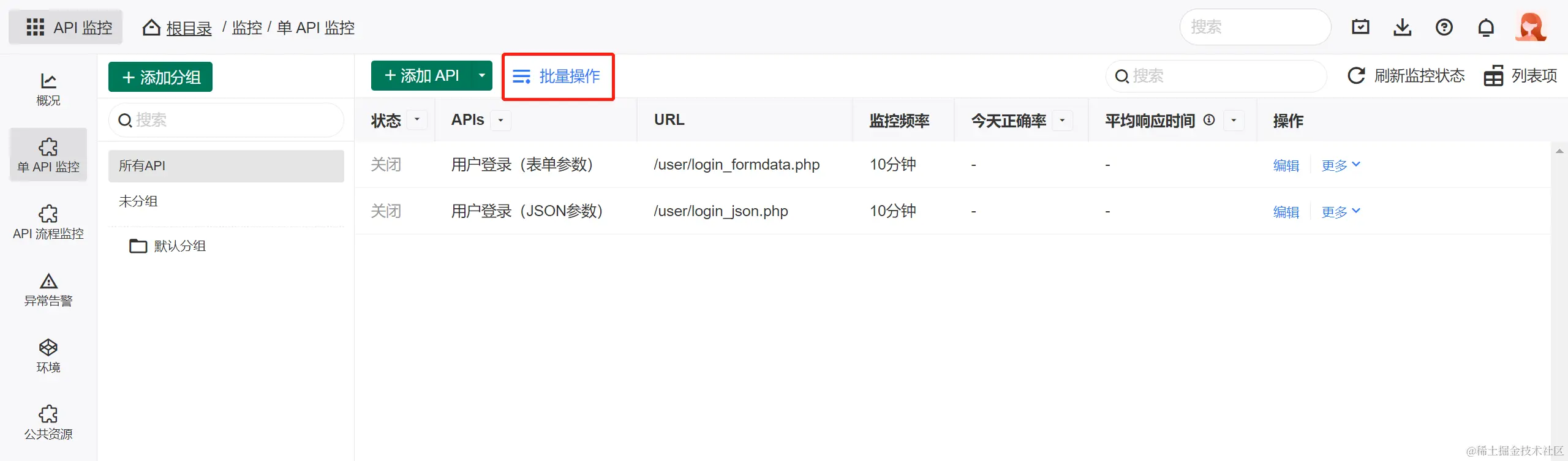The width and height of the screenshot is (1568, 461).
Task: Open the APIs column dropdown
Action: point(501,120)
